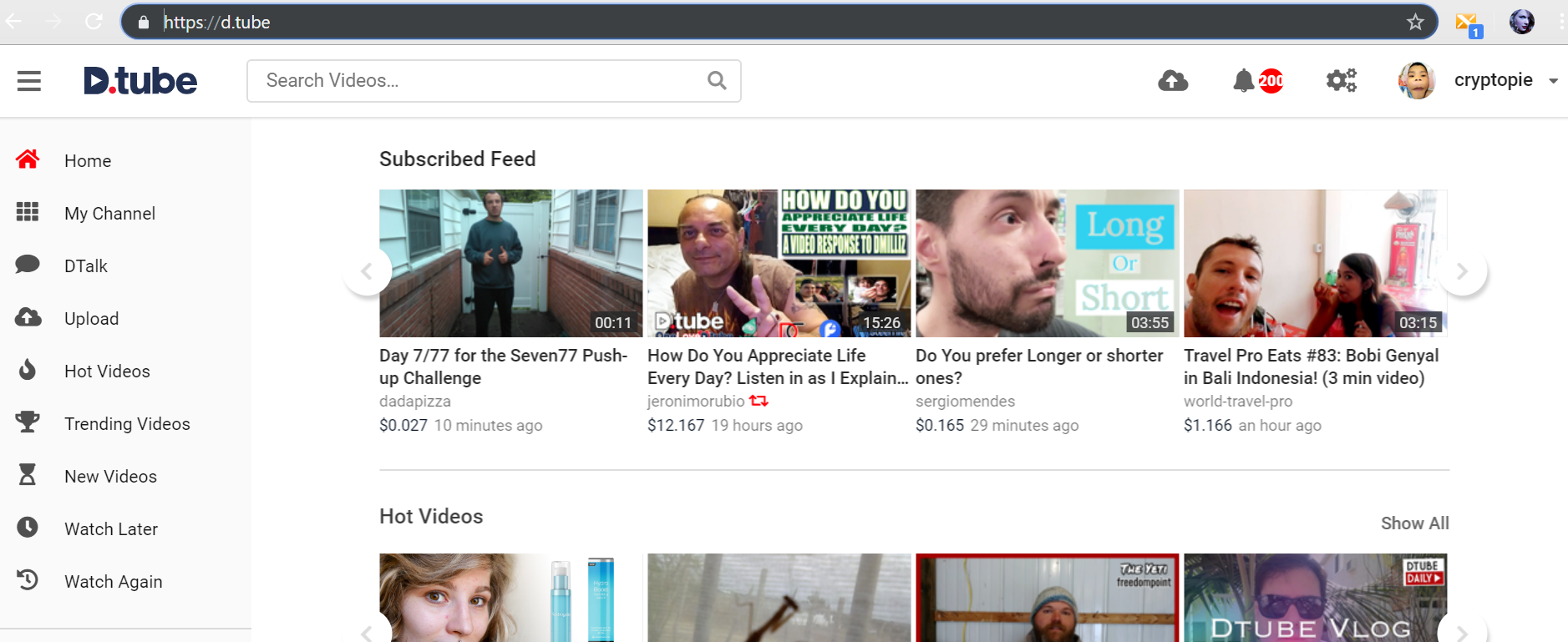Open 'How Do You Appreciate Life' video title

[x=778, y=366]
